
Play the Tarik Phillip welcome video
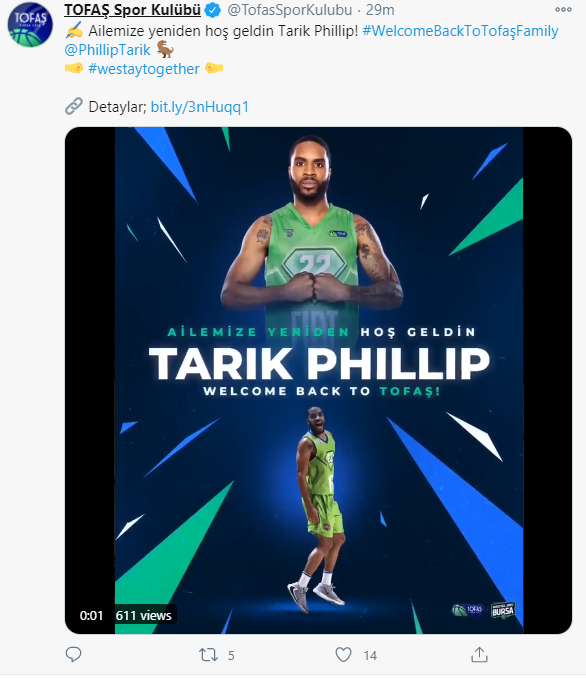(x=318, y=380)
